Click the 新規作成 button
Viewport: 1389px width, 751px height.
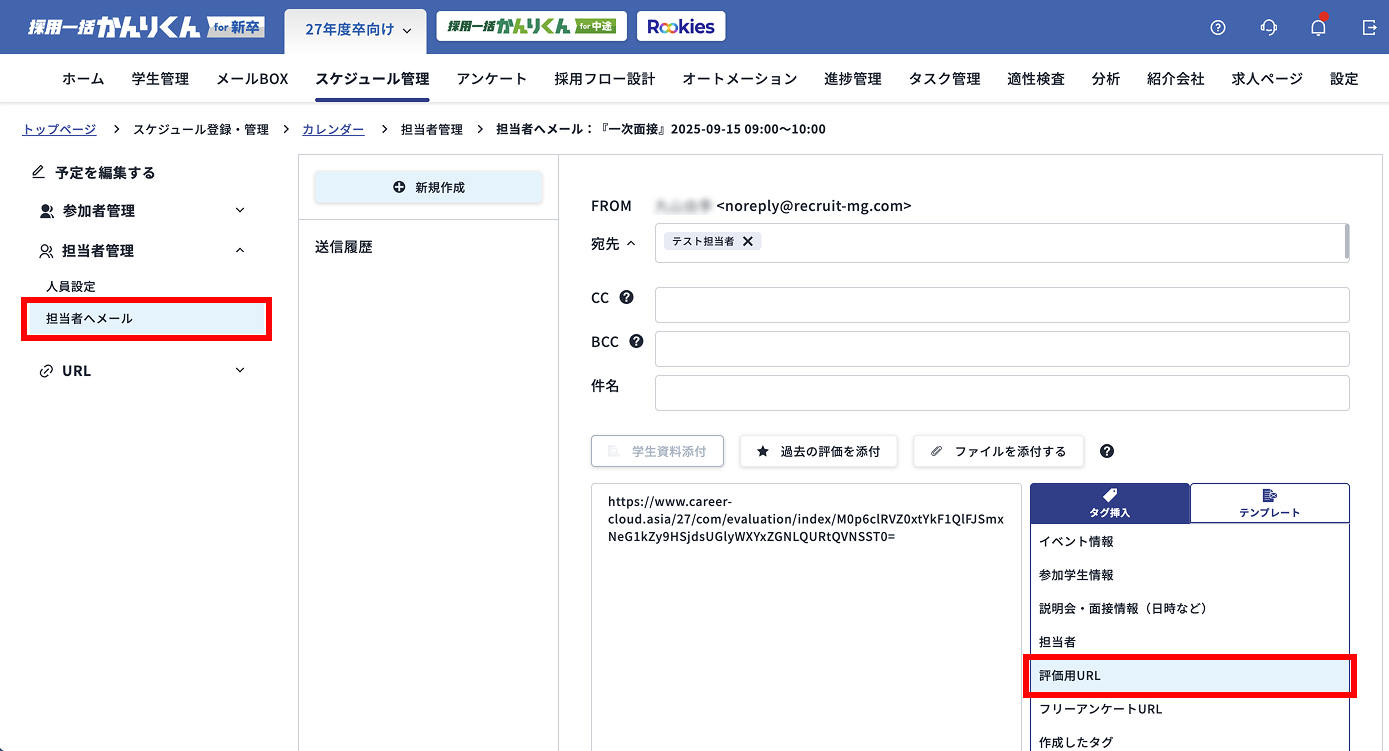(428, 187)
